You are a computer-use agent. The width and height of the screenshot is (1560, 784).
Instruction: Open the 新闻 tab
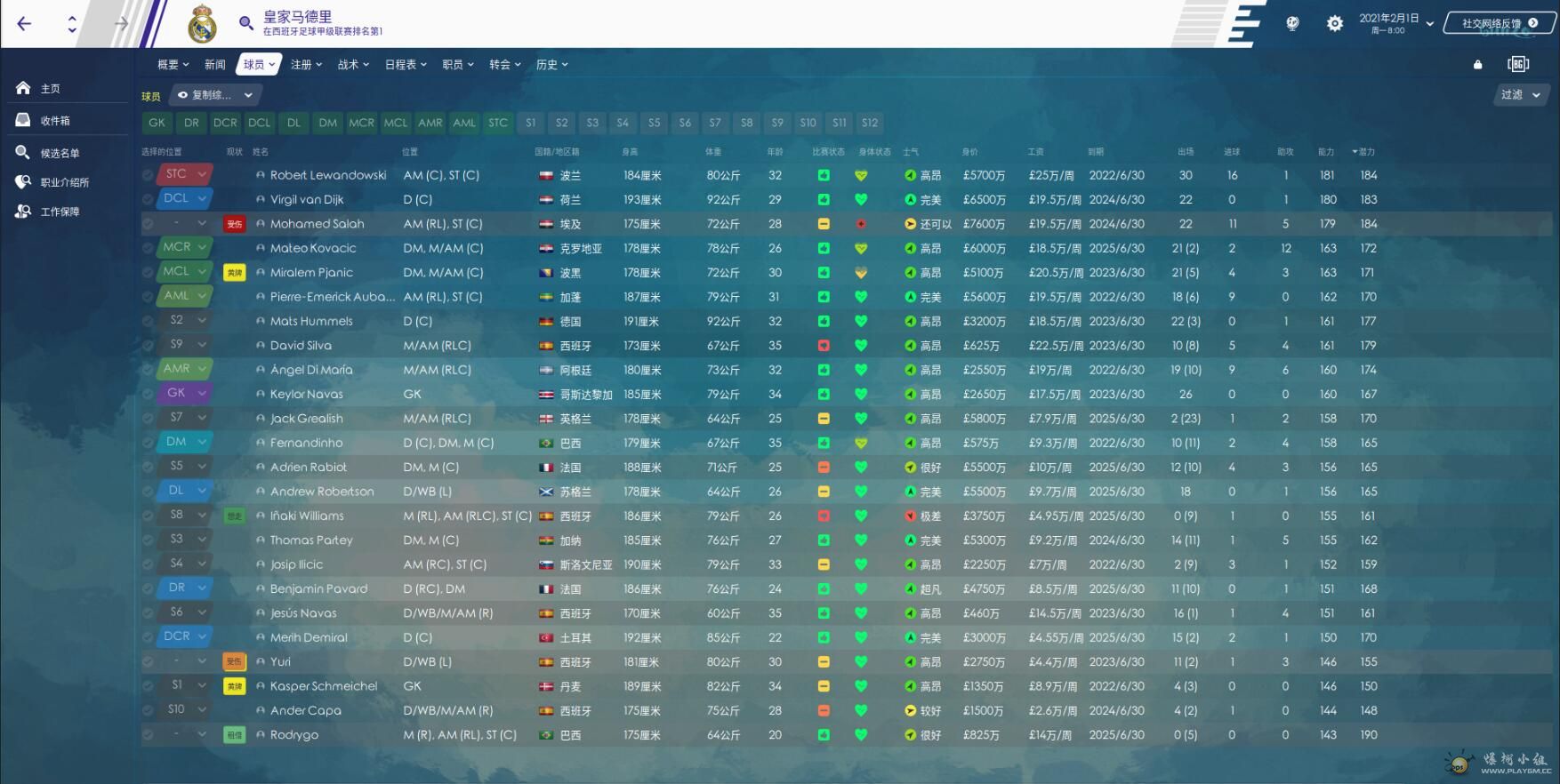[215, 64]
